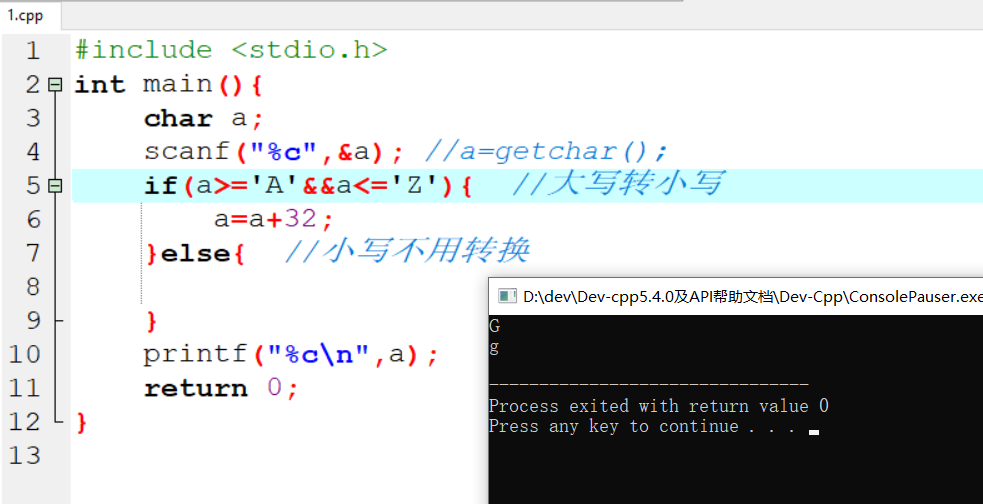983x504 pixels.
Task: Click line number 4 in the gutter
Action: 33,152
